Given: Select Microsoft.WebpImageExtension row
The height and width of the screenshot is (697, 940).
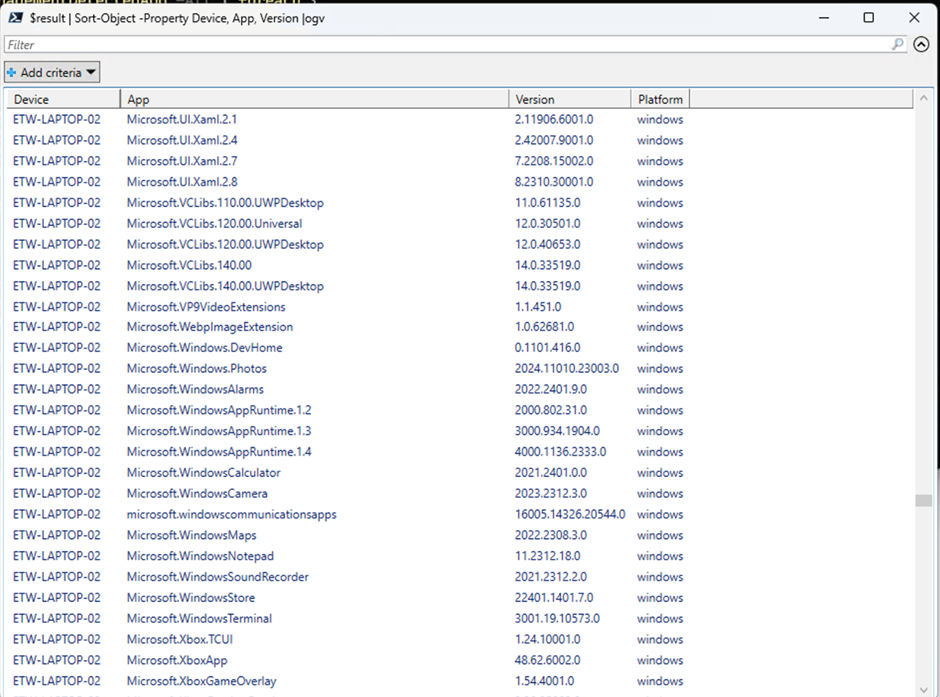Looking at the screenshot, I should (460, 327).
